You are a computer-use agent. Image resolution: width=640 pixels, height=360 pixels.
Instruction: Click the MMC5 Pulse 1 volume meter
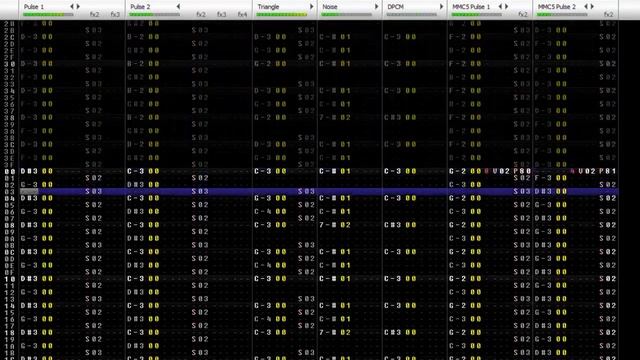coord(476,15)
